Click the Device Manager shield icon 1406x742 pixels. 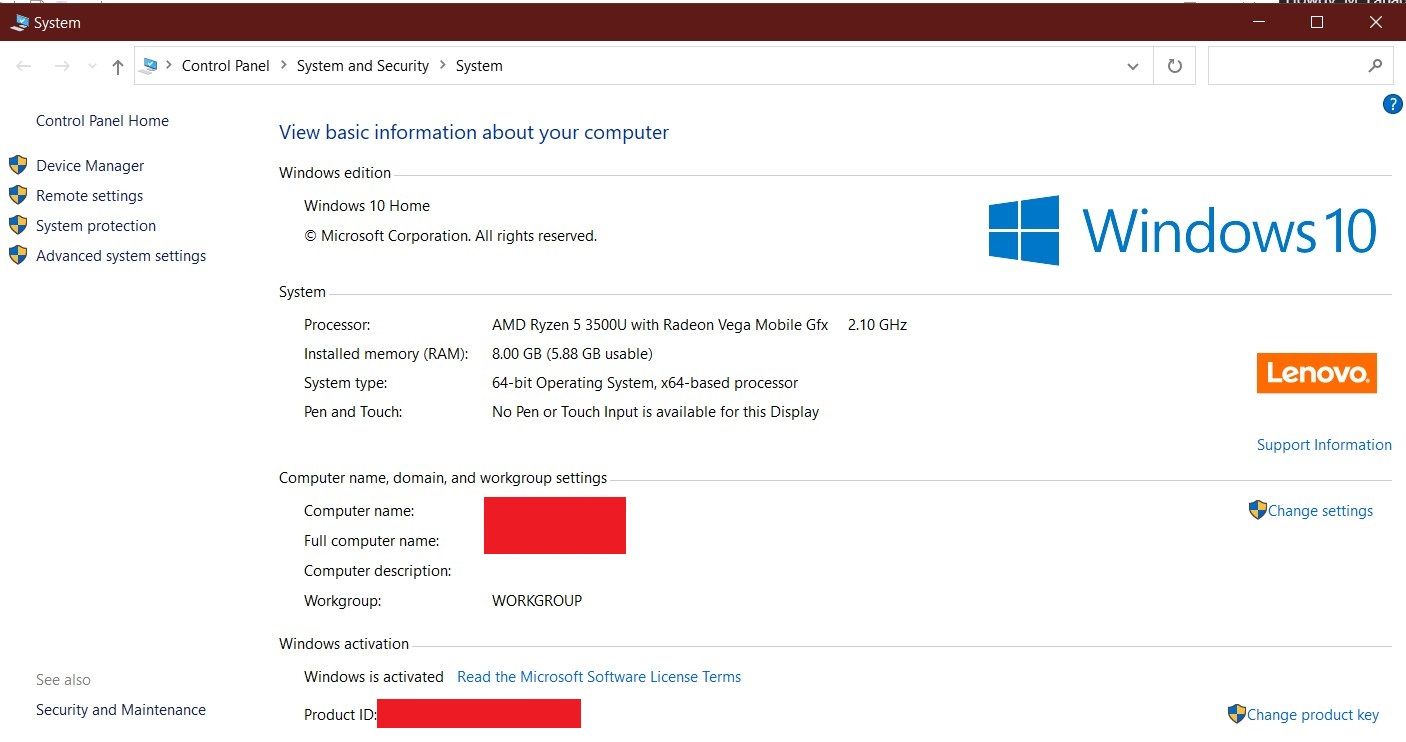18,165
